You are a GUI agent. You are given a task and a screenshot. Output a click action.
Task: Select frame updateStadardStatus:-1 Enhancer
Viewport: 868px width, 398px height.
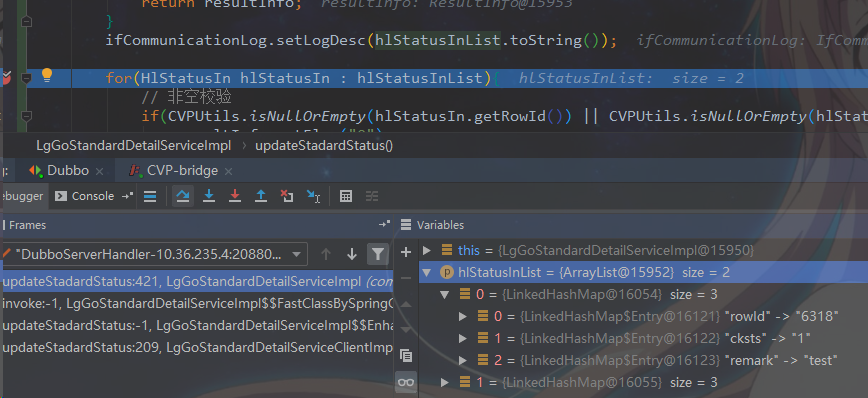pyautogui.click(x=197, y=325)
